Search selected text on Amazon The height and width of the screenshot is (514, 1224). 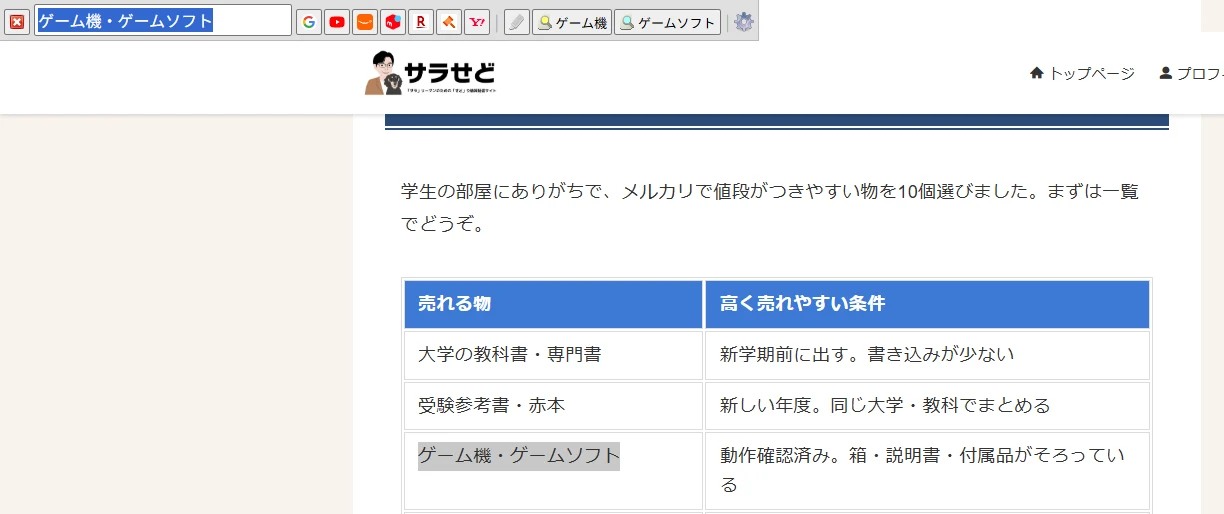(x=365, y=22)
